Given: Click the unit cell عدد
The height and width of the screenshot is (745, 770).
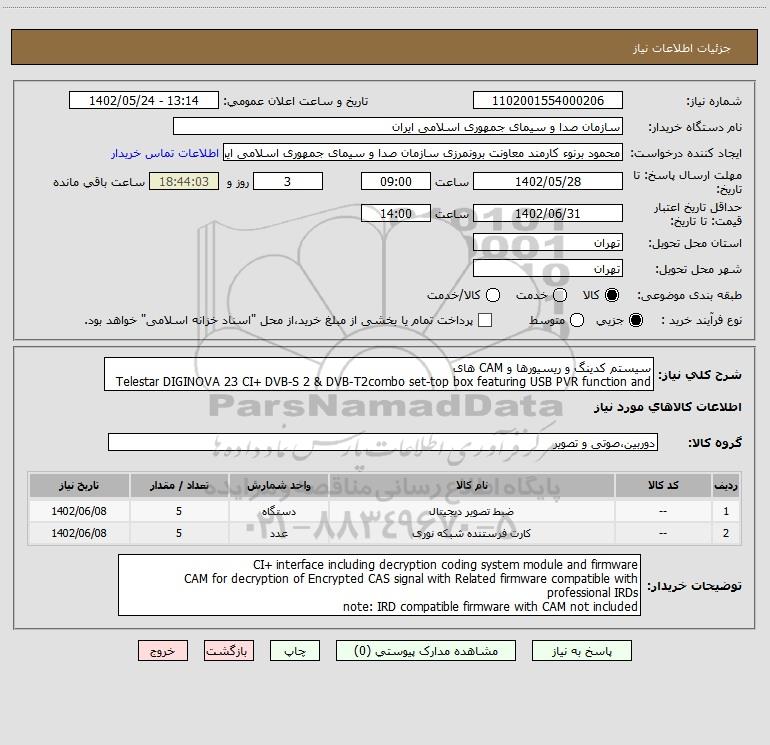Looking at the screenshot, I should pos(278,533).
